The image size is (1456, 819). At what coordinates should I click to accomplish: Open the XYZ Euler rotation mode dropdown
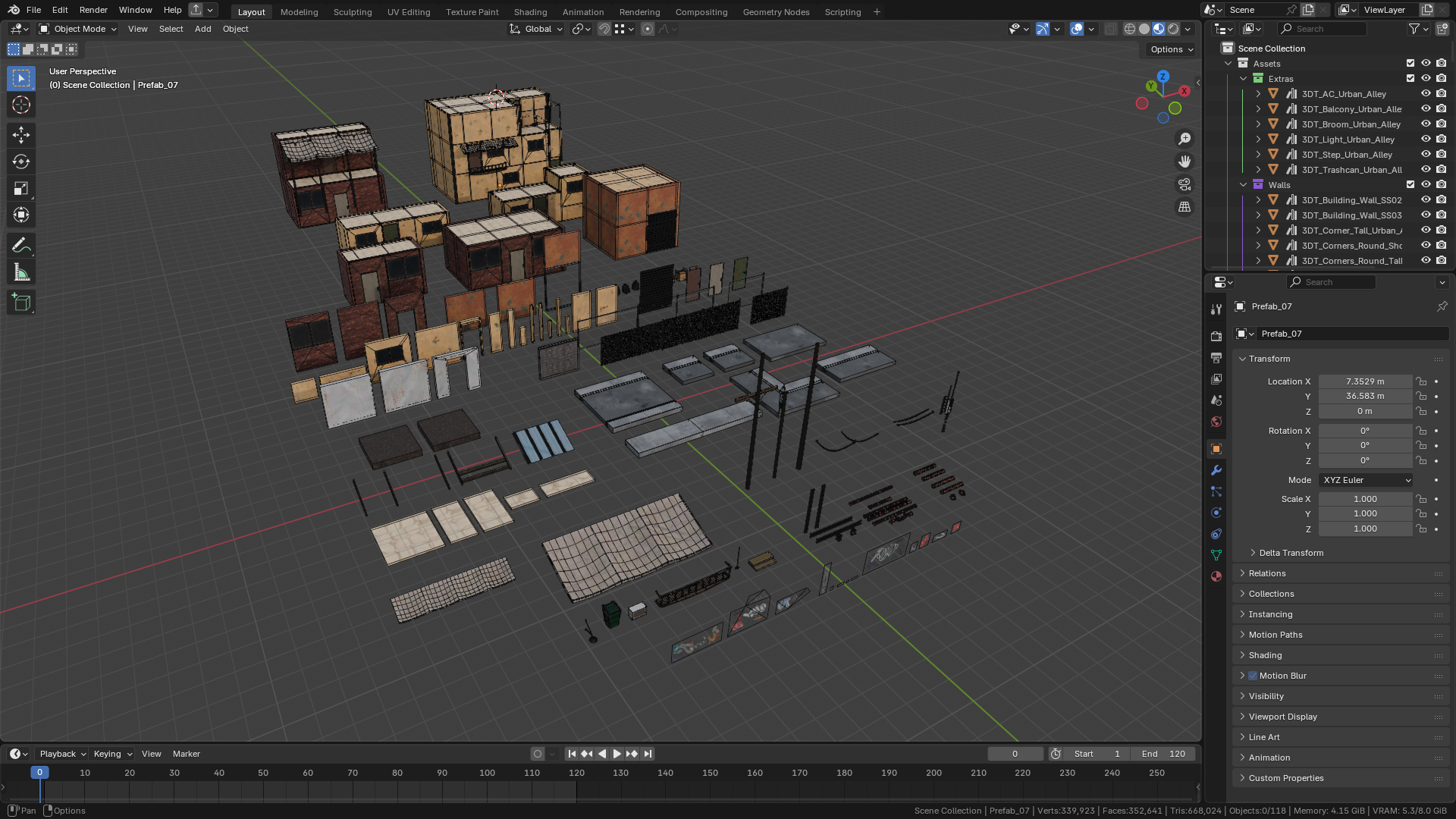1366,480
